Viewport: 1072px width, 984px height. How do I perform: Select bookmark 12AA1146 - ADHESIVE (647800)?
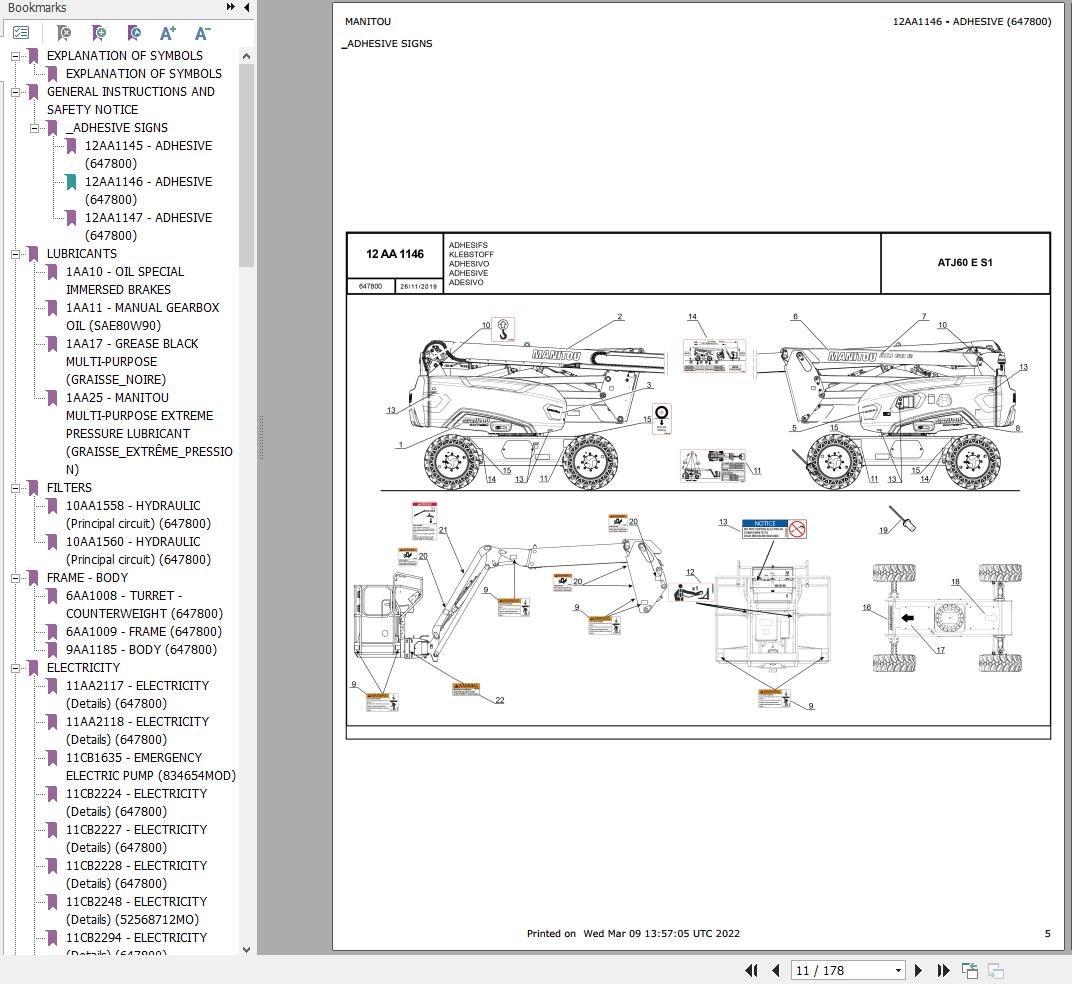(x=148, y=191)
